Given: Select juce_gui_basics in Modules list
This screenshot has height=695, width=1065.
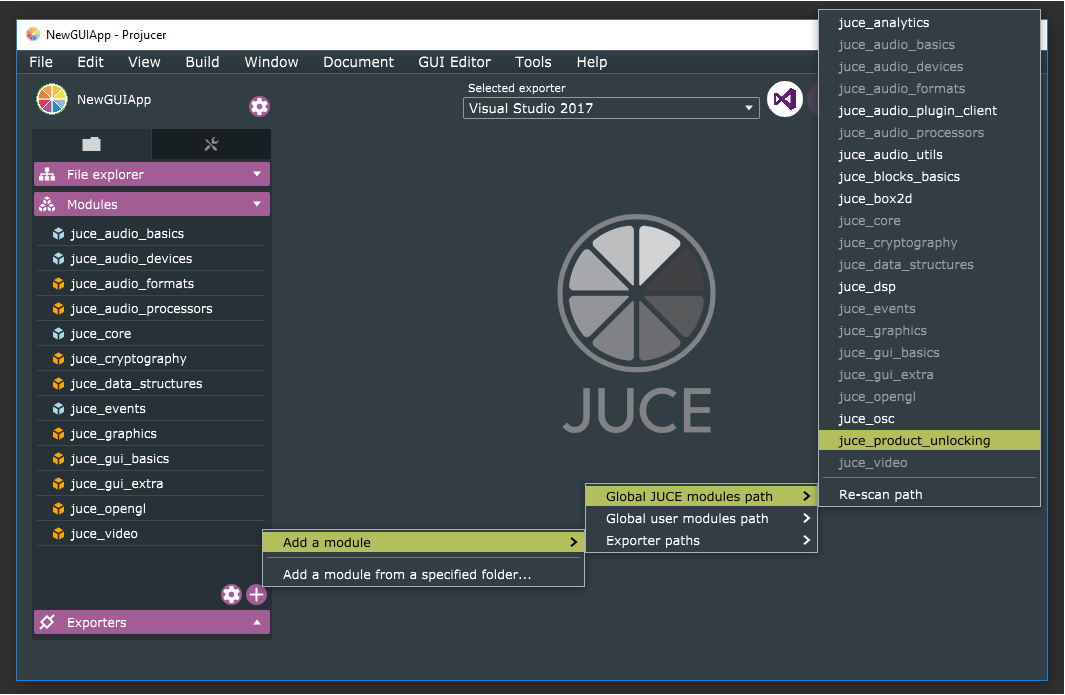Looking at the screenshot, I should pyautogui.click(x=151, y=459).
